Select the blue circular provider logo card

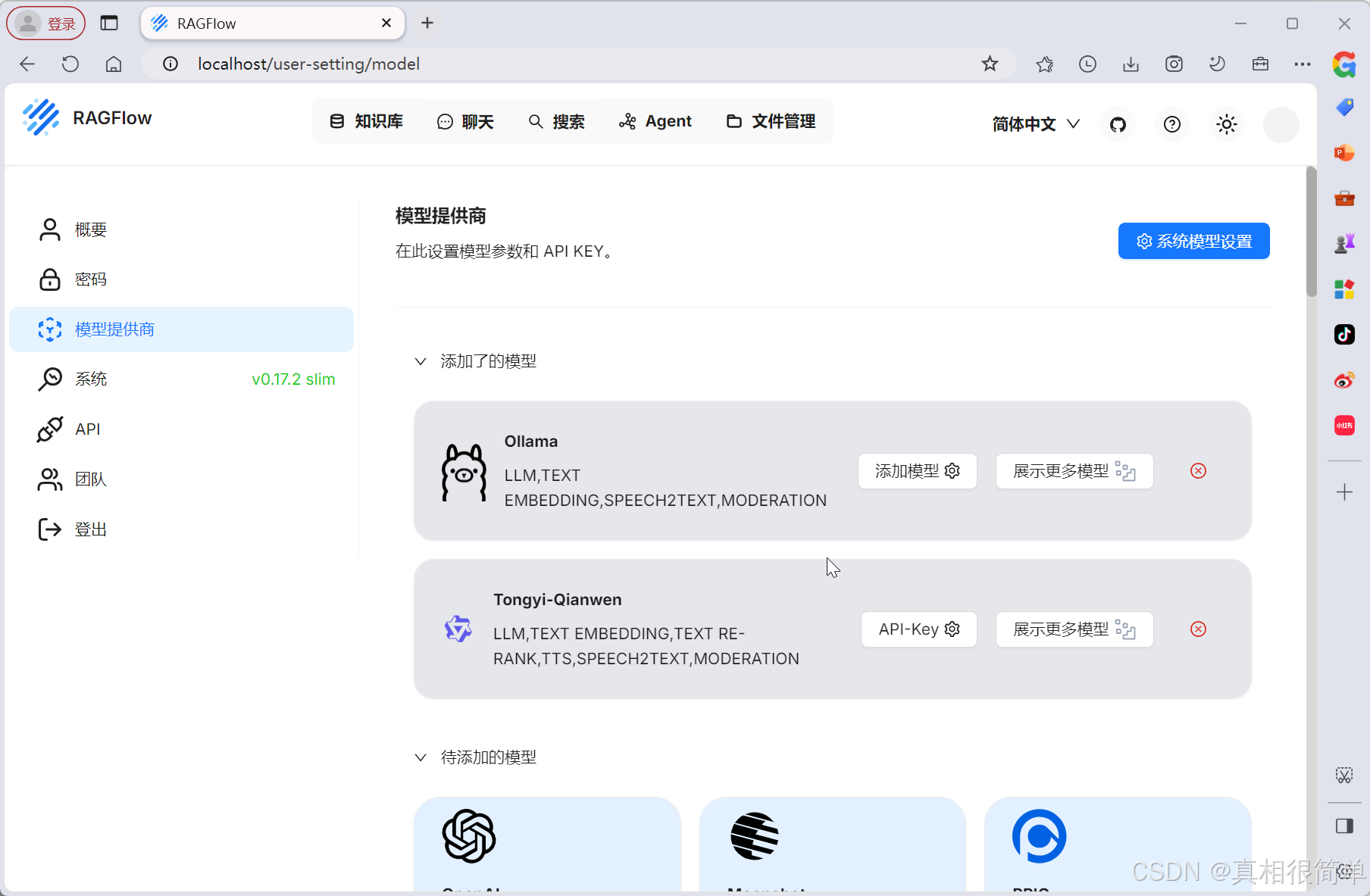coord(1040,836)
